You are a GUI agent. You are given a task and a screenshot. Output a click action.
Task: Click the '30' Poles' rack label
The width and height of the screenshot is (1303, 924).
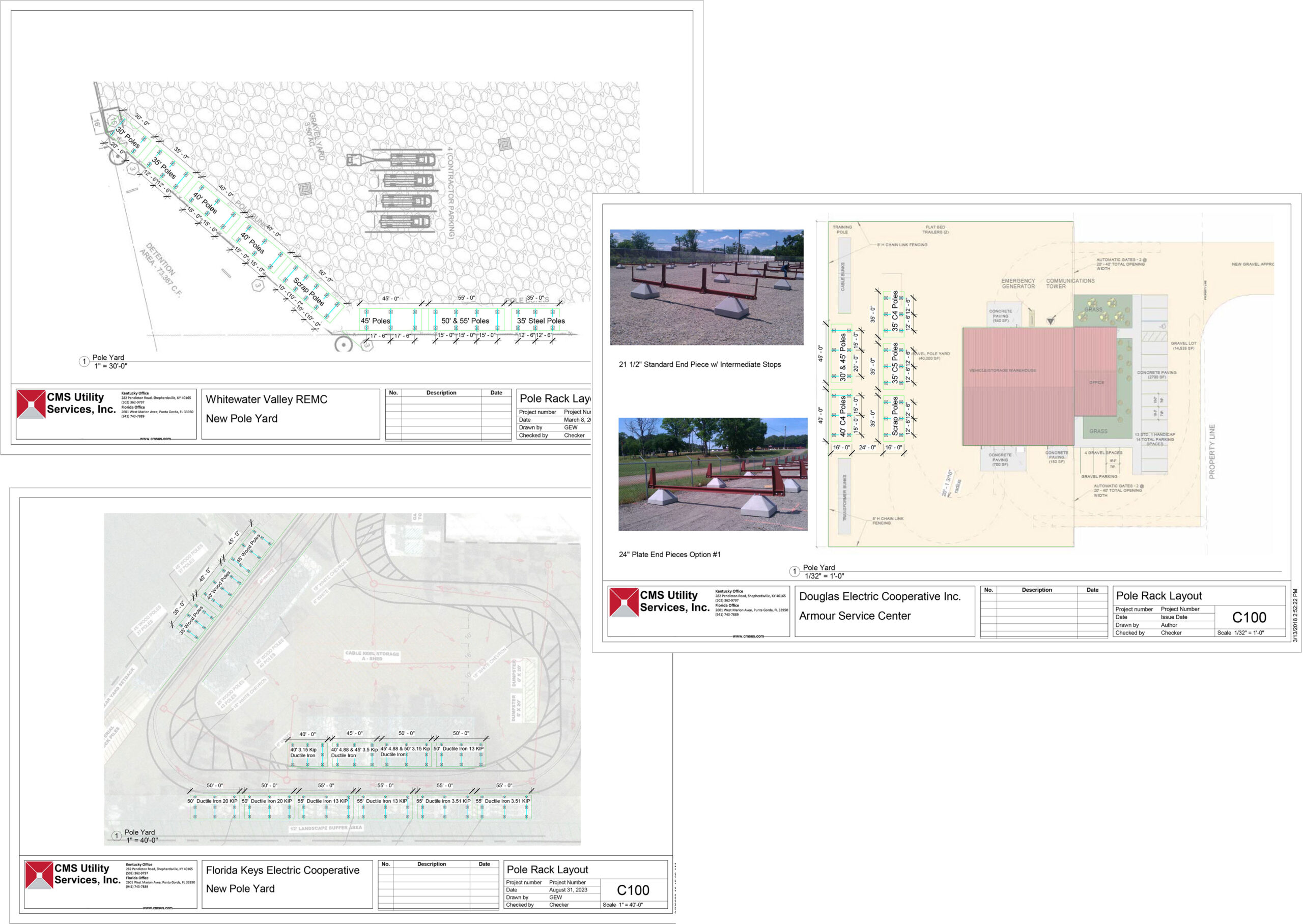coord(127,138)
